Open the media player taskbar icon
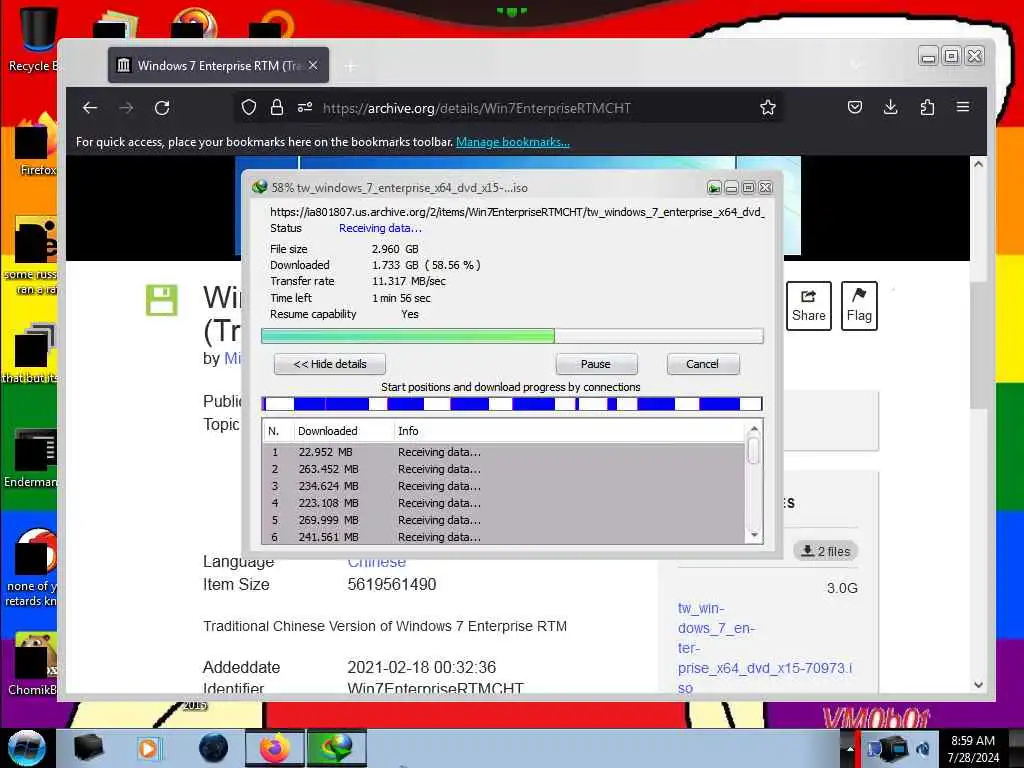This screenshot has height=768, width=1024. pyautogui.click(x=148, y=748)
